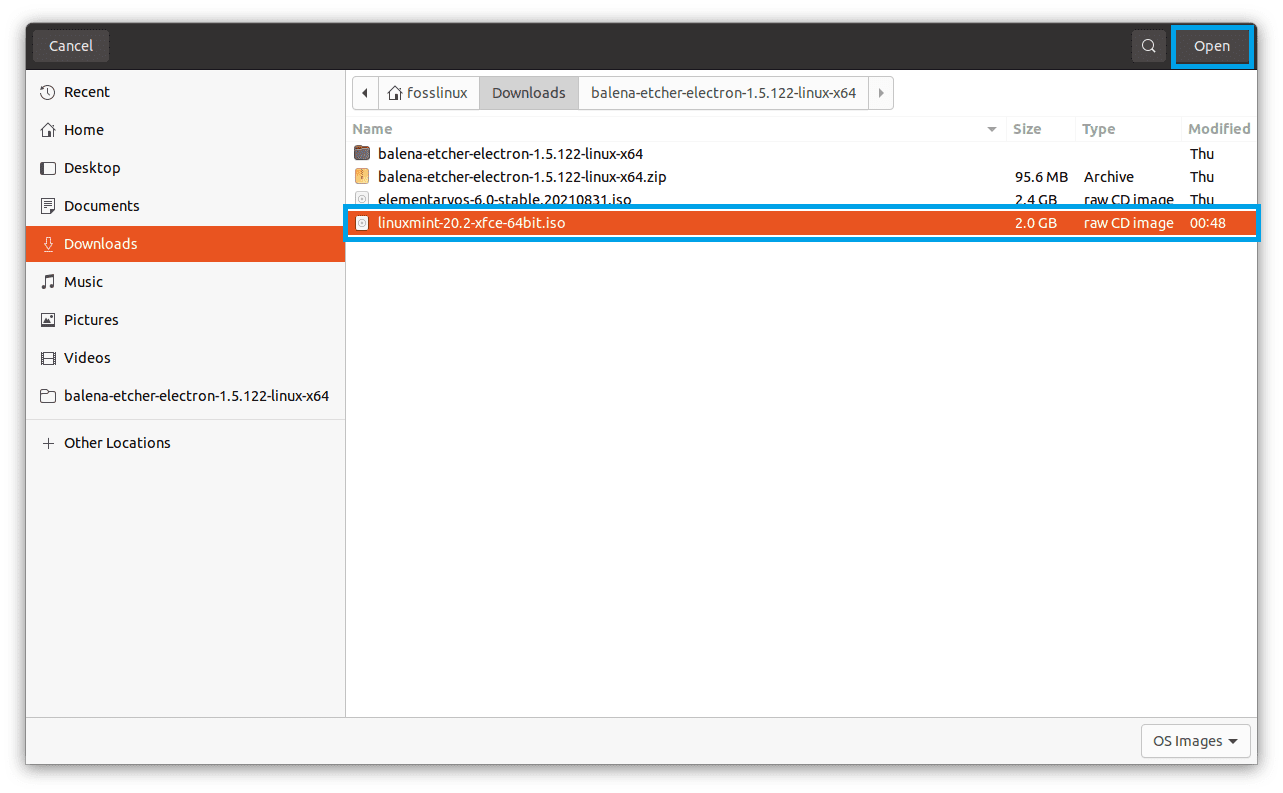Screen dimensions: 1283x793
Task: Click the zip archive icon of balena-etcher zip
Action: pos(362,177)
